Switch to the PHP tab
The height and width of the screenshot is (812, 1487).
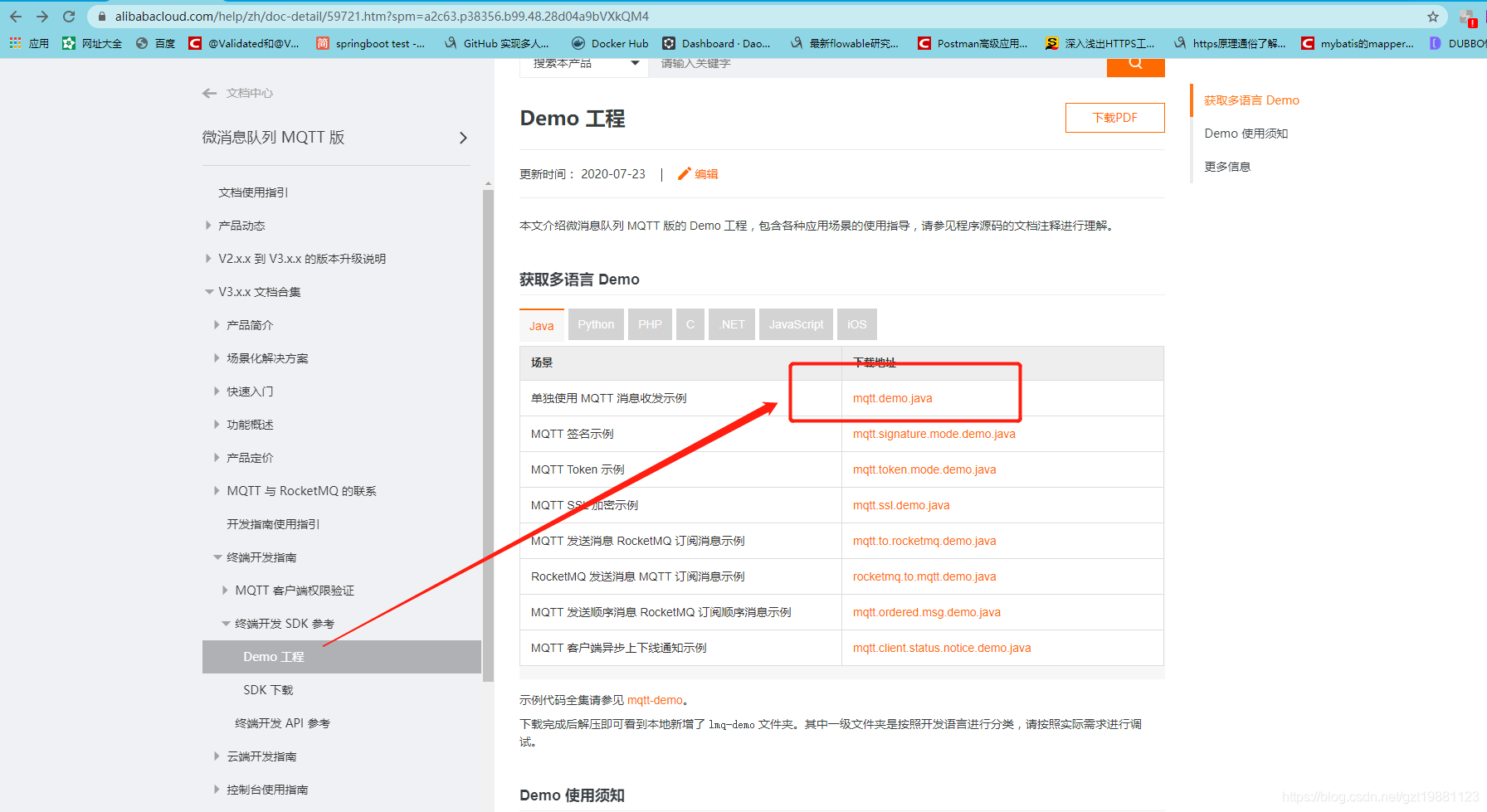pyautogui.click(x=650, y=324)
